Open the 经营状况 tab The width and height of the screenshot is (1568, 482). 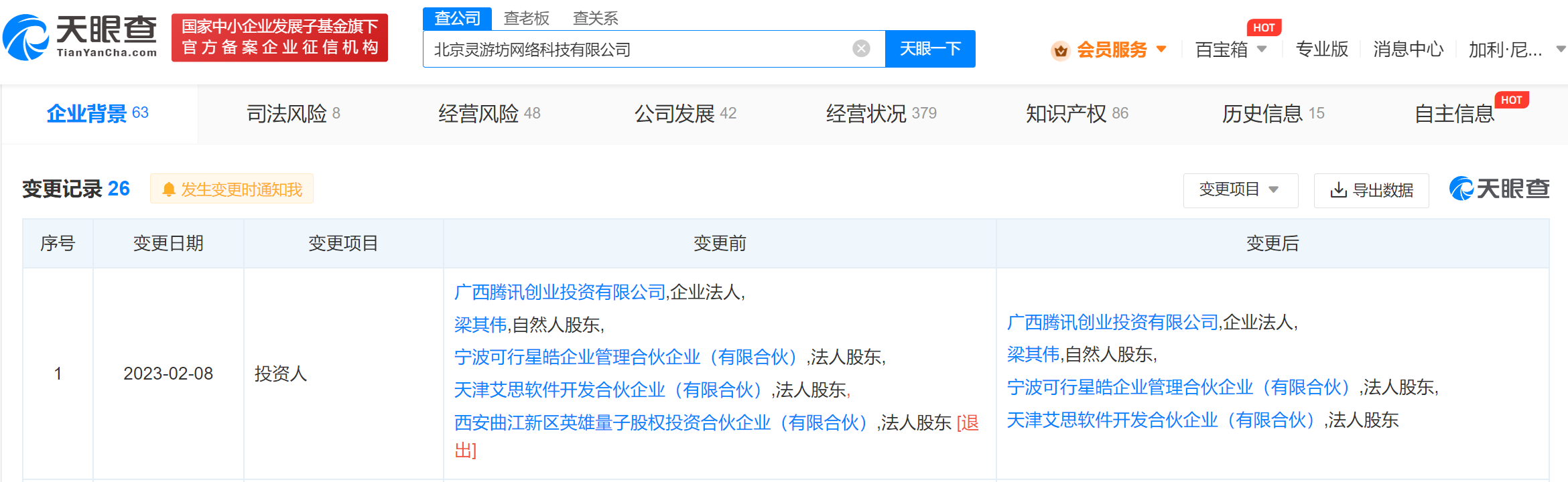881,114
